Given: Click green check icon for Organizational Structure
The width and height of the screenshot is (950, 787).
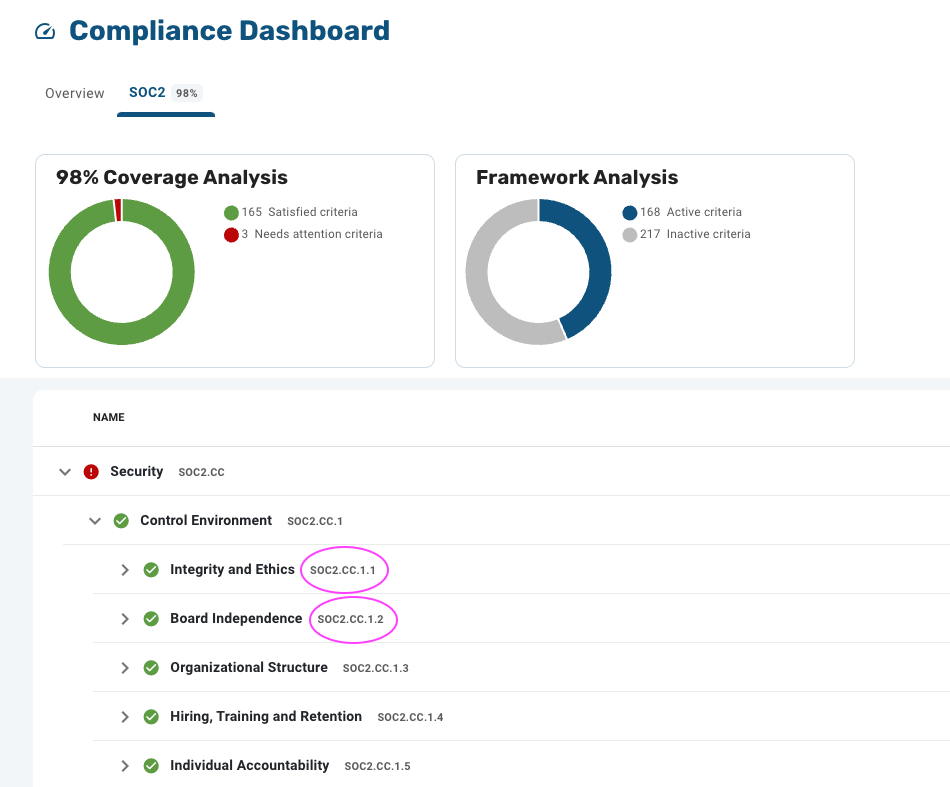Looking at the screenshot, I should coord(151,668).
